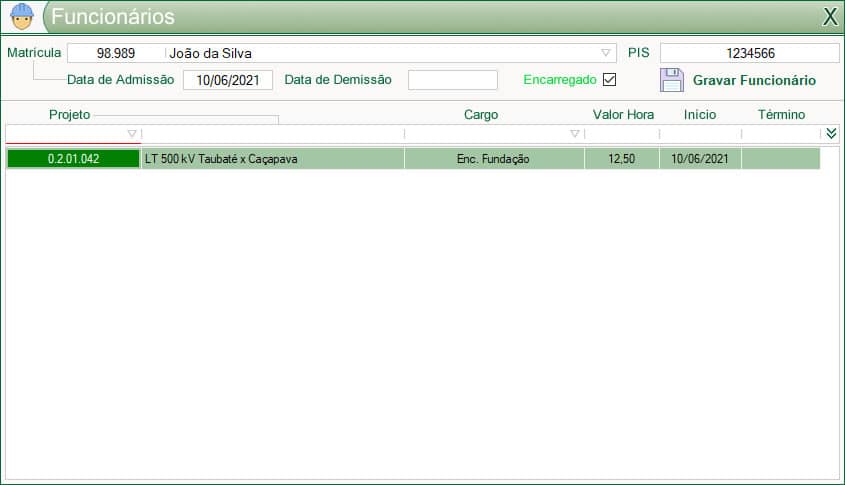Click the Valor Hora filter input cell

[622, 134]
